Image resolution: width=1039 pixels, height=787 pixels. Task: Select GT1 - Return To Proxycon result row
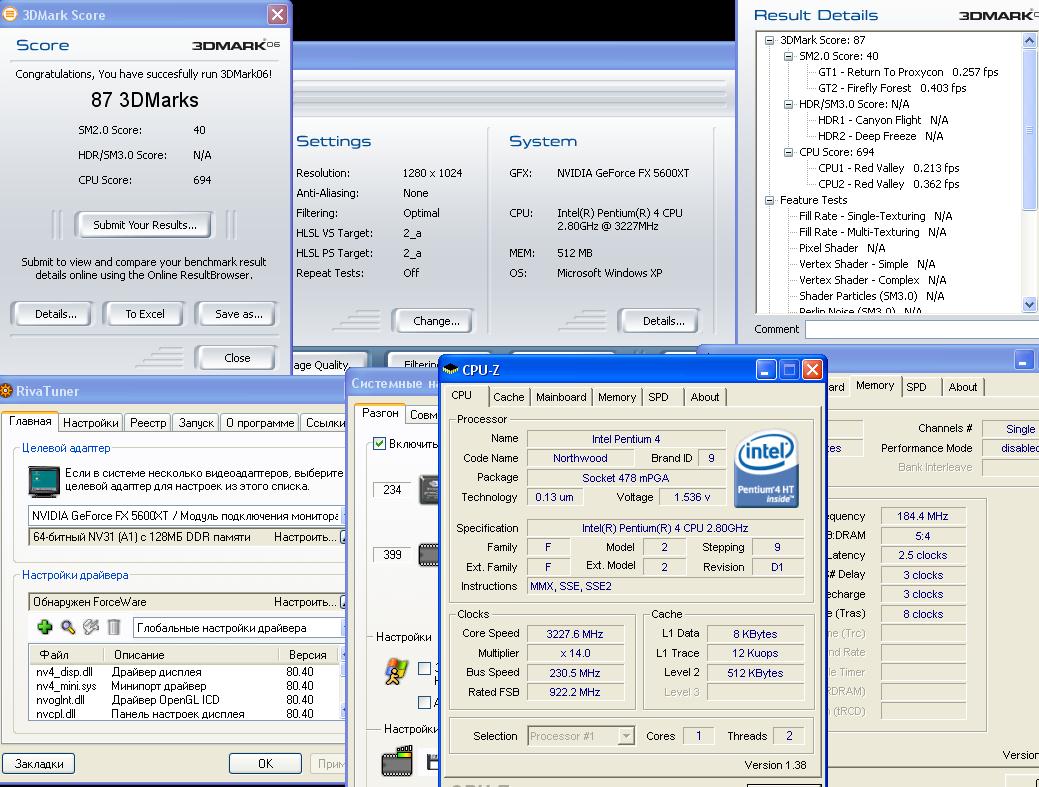tap(908, 72)
